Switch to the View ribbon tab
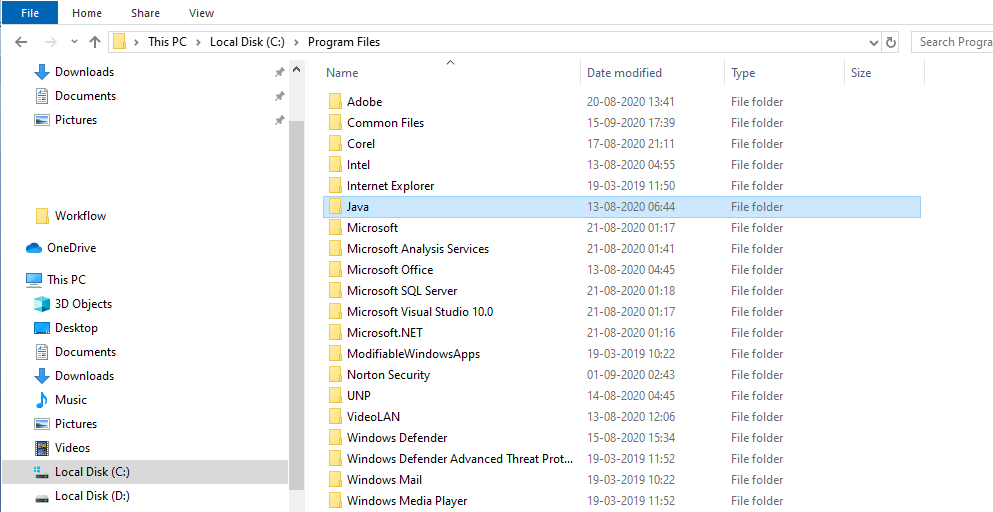 point(201,13)
